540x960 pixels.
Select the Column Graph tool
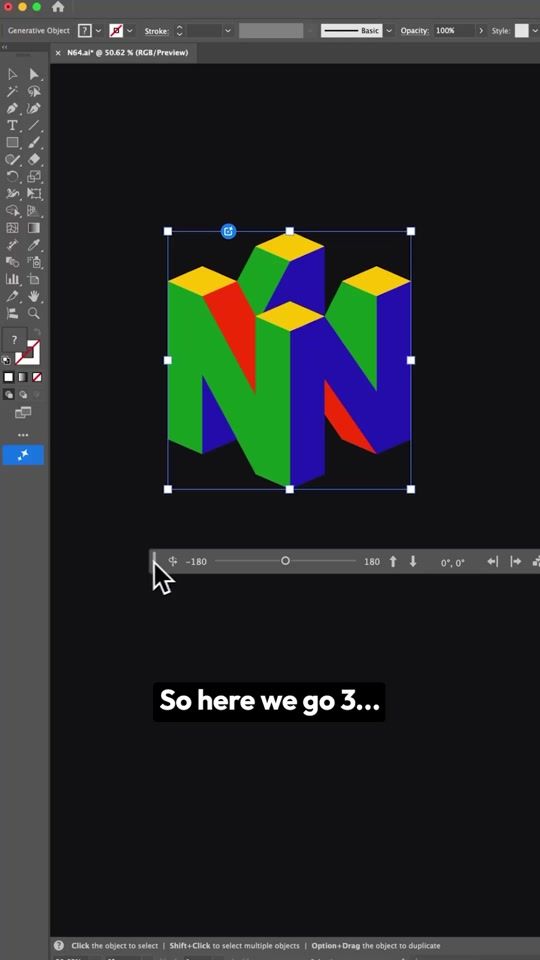[12, 279]
